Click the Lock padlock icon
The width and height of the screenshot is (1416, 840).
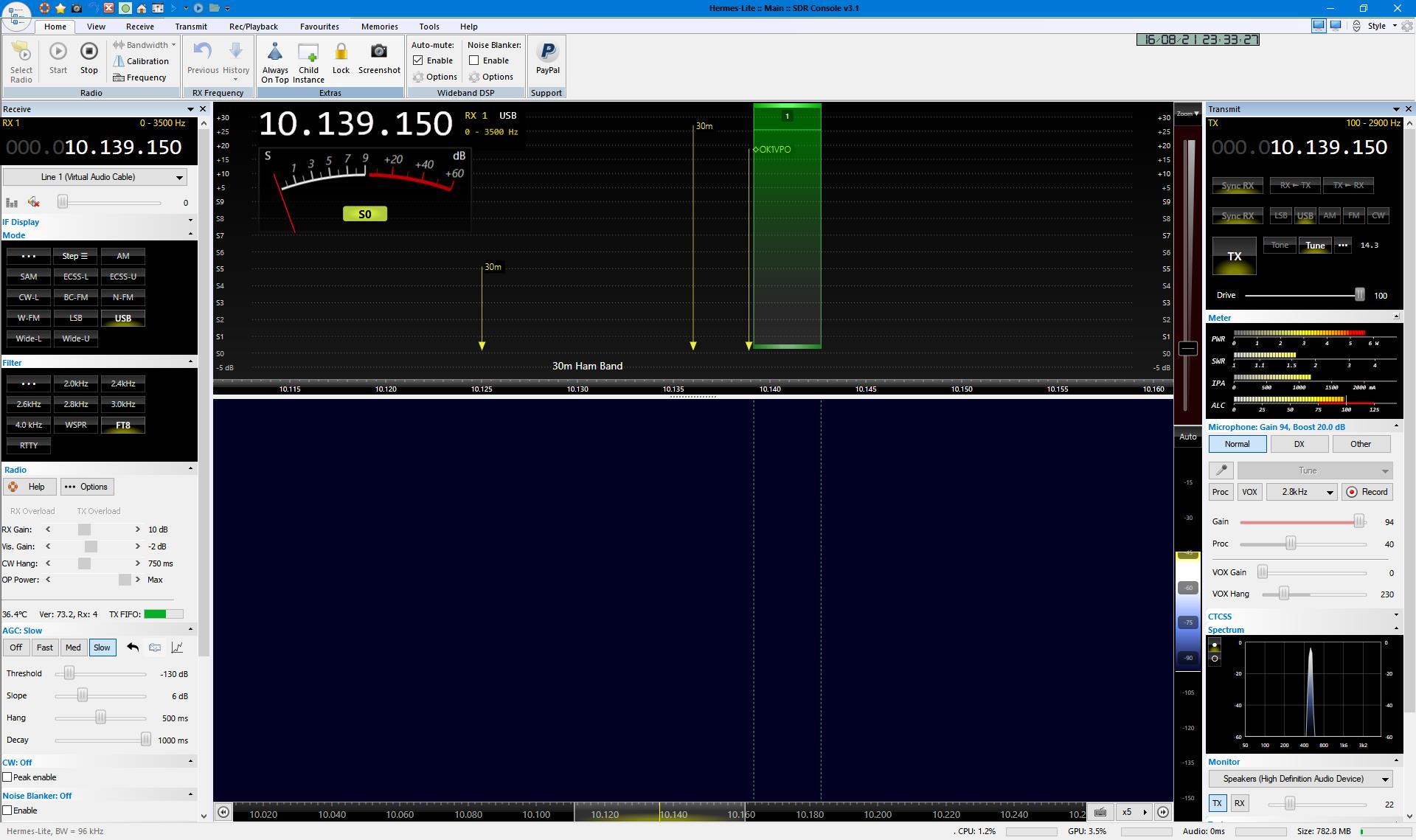[x=341, y=52]
